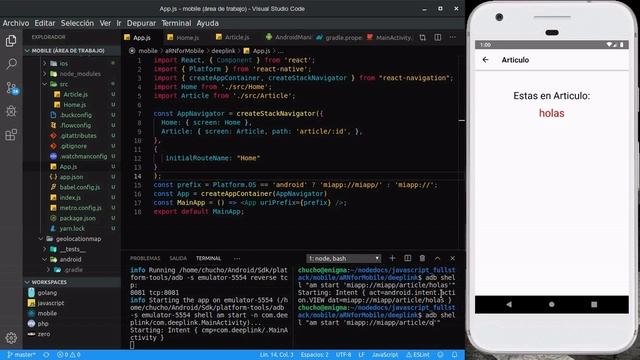Open the Manage gear in activity bar

(x=11, y=338)
